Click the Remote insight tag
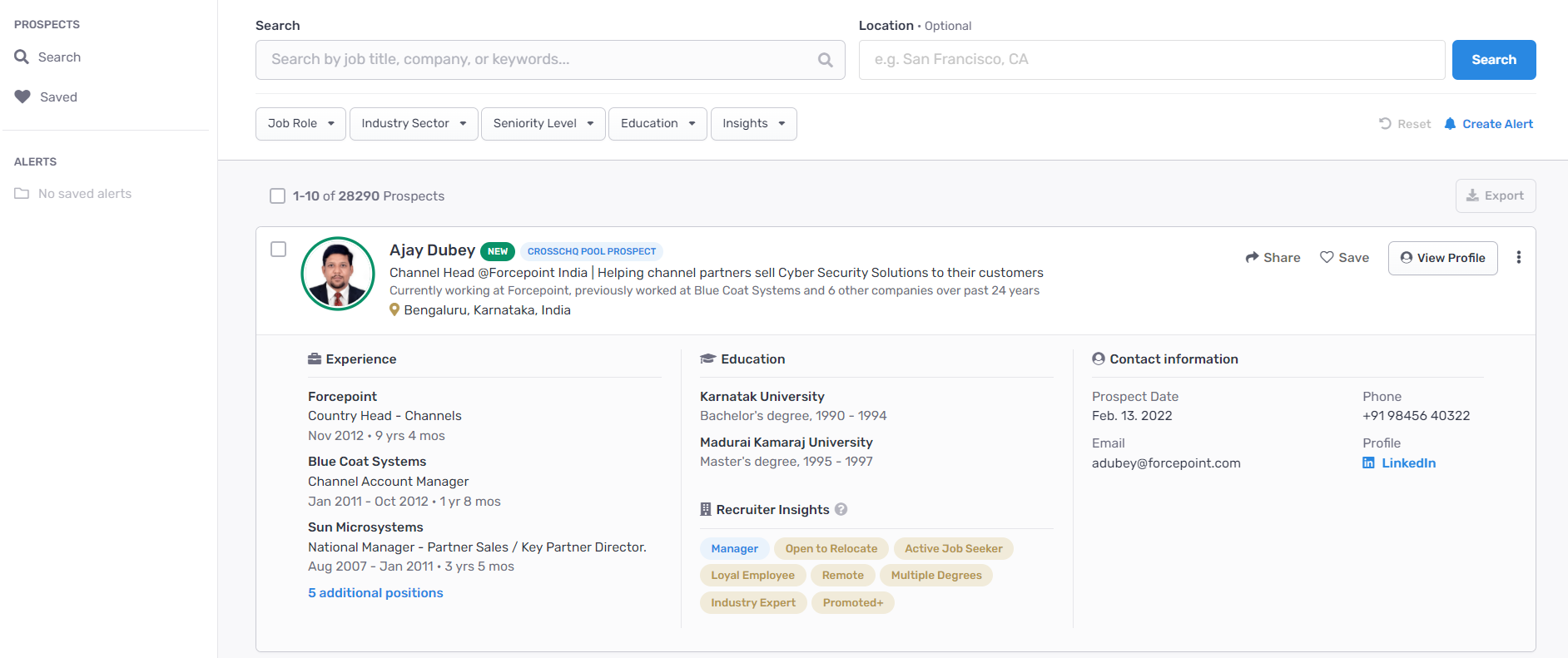The image size is (1568, 658). (843, 576)
